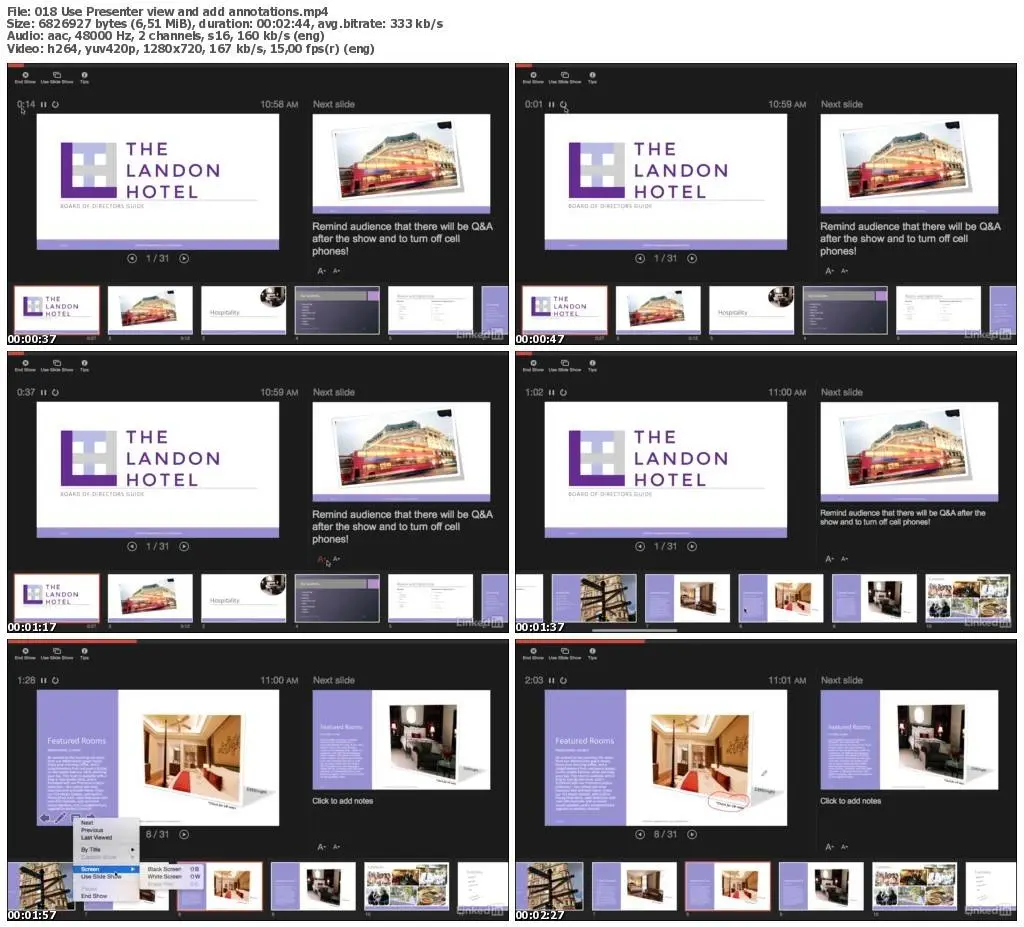Click the Tips toolbar icon in the 00:01:57 frame

[x=84, y=653]
